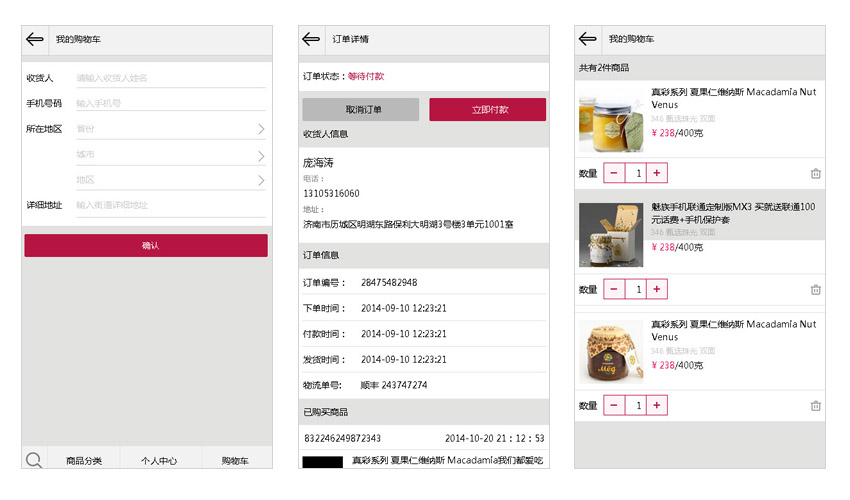The height and width of the screenshot is (500, 850).
Task: Click 立即付款 to pay now
Action: pyautogui.click(x=488, y=110)
